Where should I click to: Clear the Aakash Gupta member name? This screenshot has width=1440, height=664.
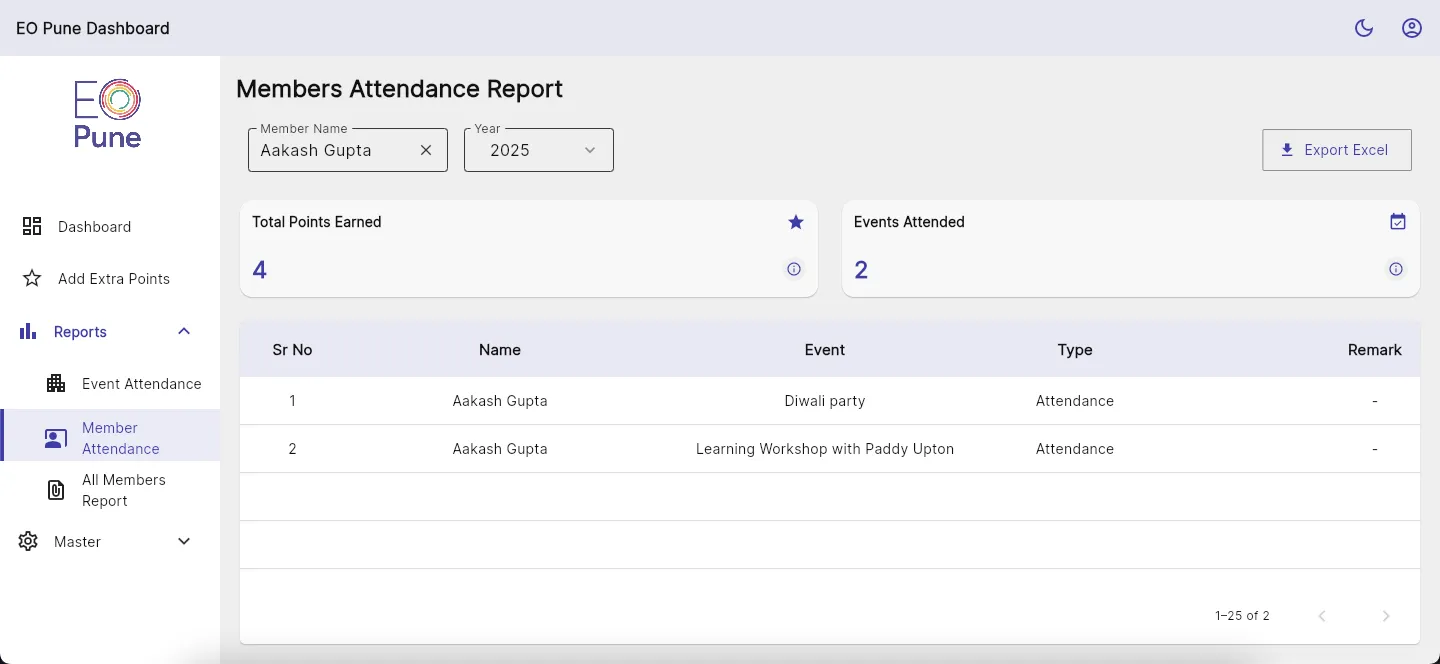(x=426, y=150)
